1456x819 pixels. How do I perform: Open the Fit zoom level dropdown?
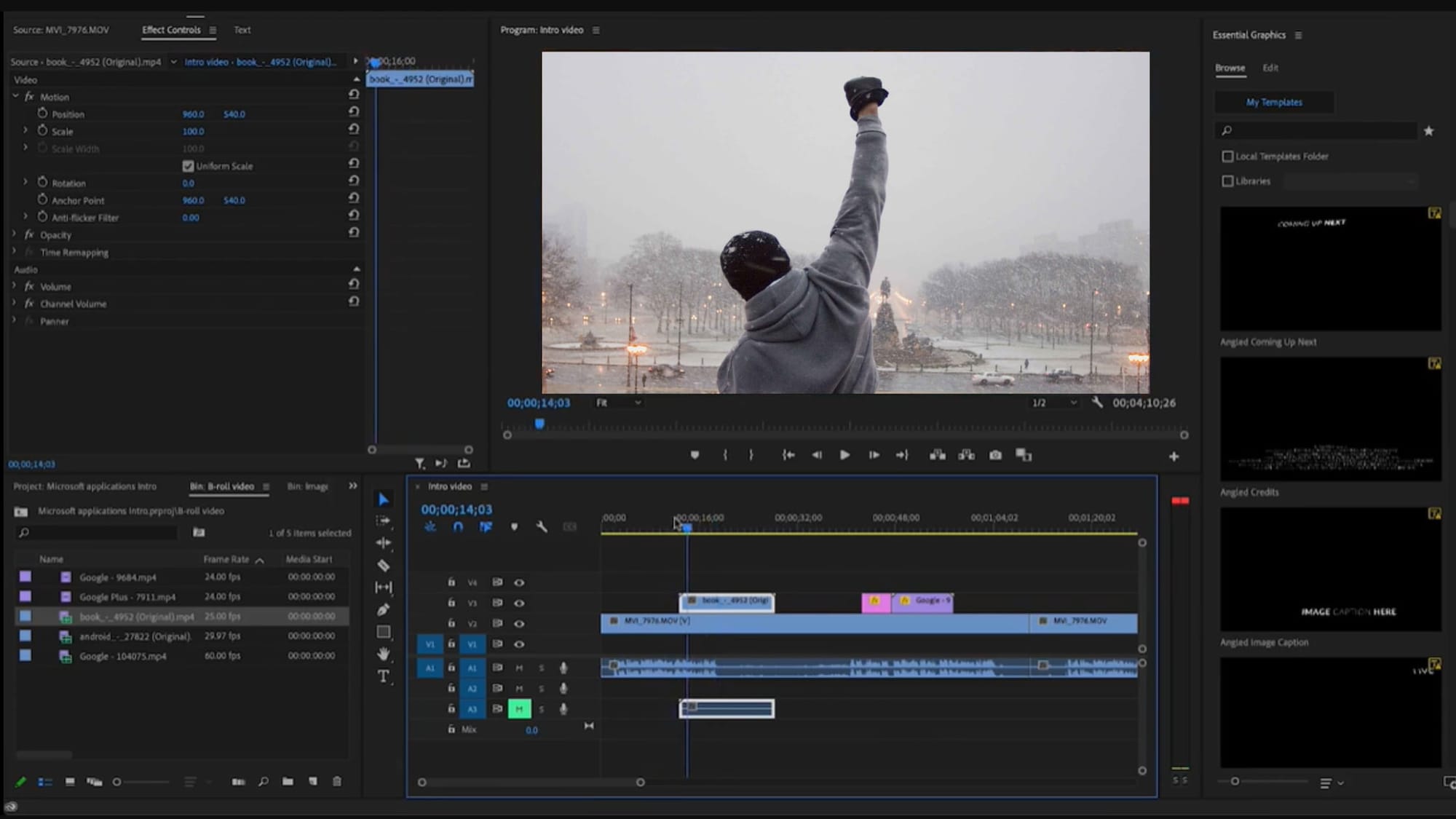point(618,403)
